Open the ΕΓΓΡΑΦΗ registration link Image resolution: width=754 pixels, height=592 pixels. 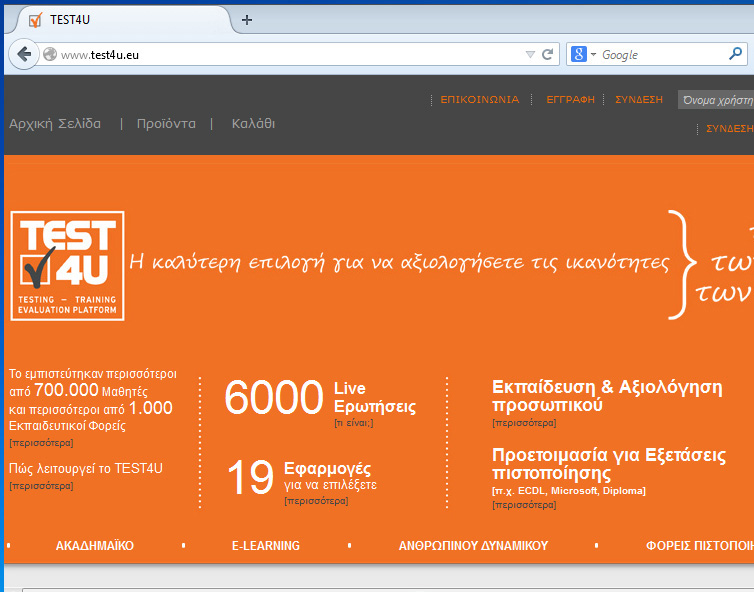click(570, 100)
